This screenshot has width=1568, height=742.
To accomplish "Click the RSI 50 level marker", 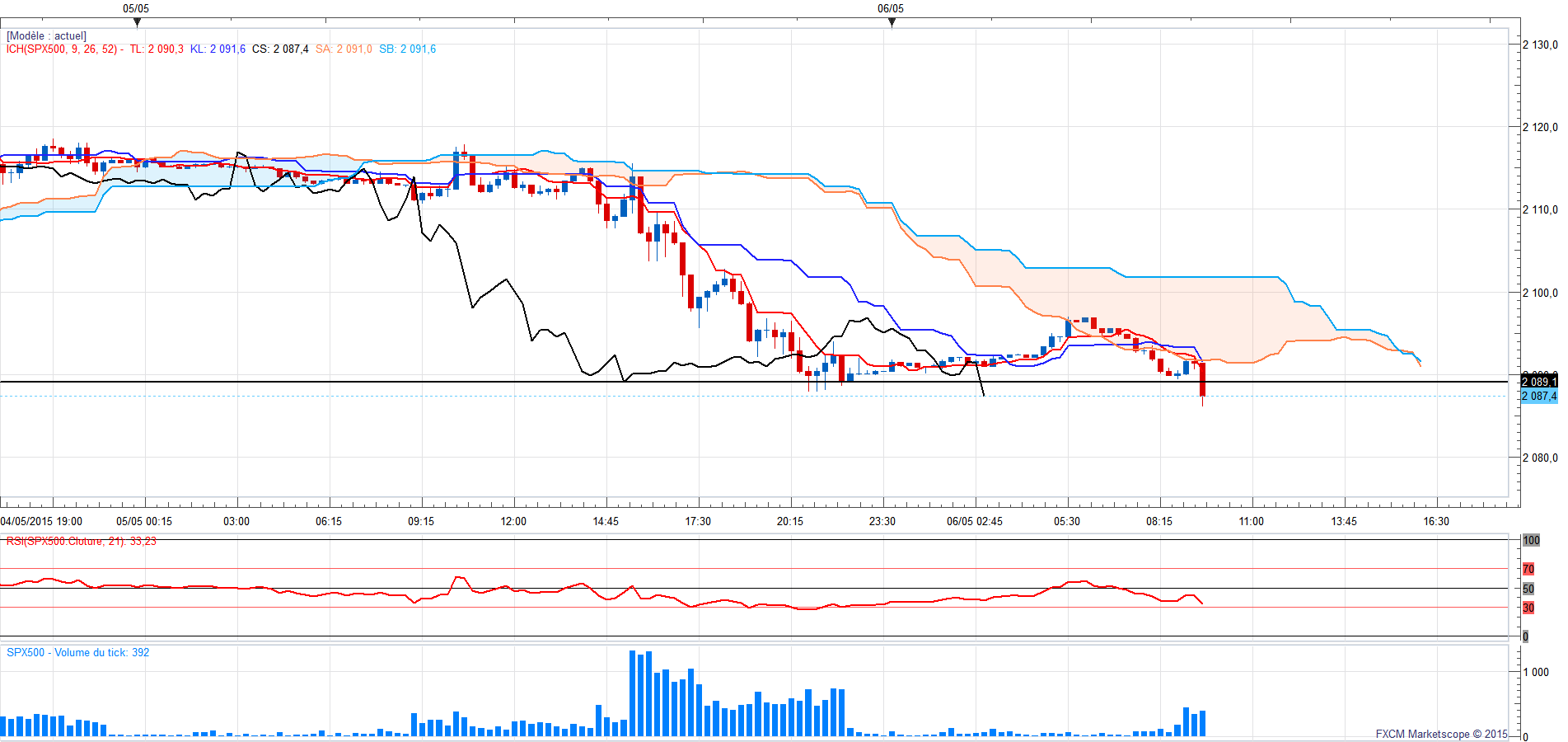I will [1528, 589].
